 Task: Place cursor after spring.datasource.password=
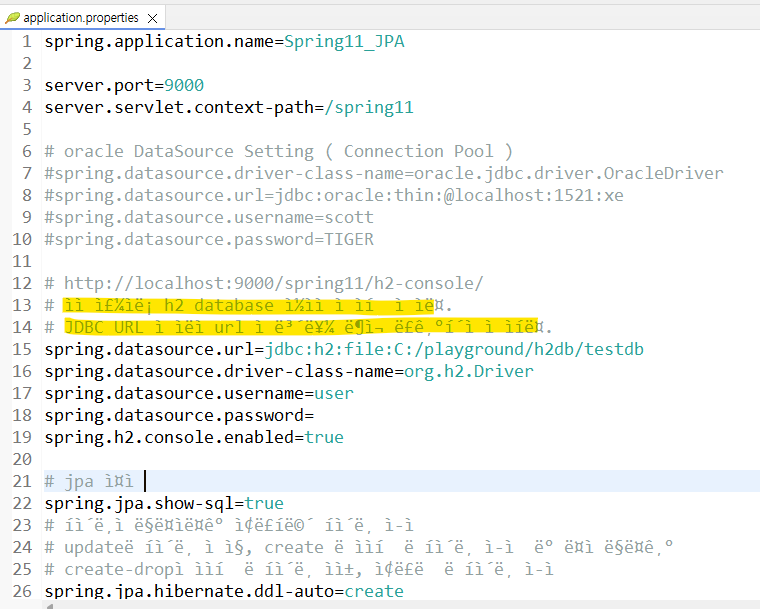pyautogui.click(x=315, y=416)
